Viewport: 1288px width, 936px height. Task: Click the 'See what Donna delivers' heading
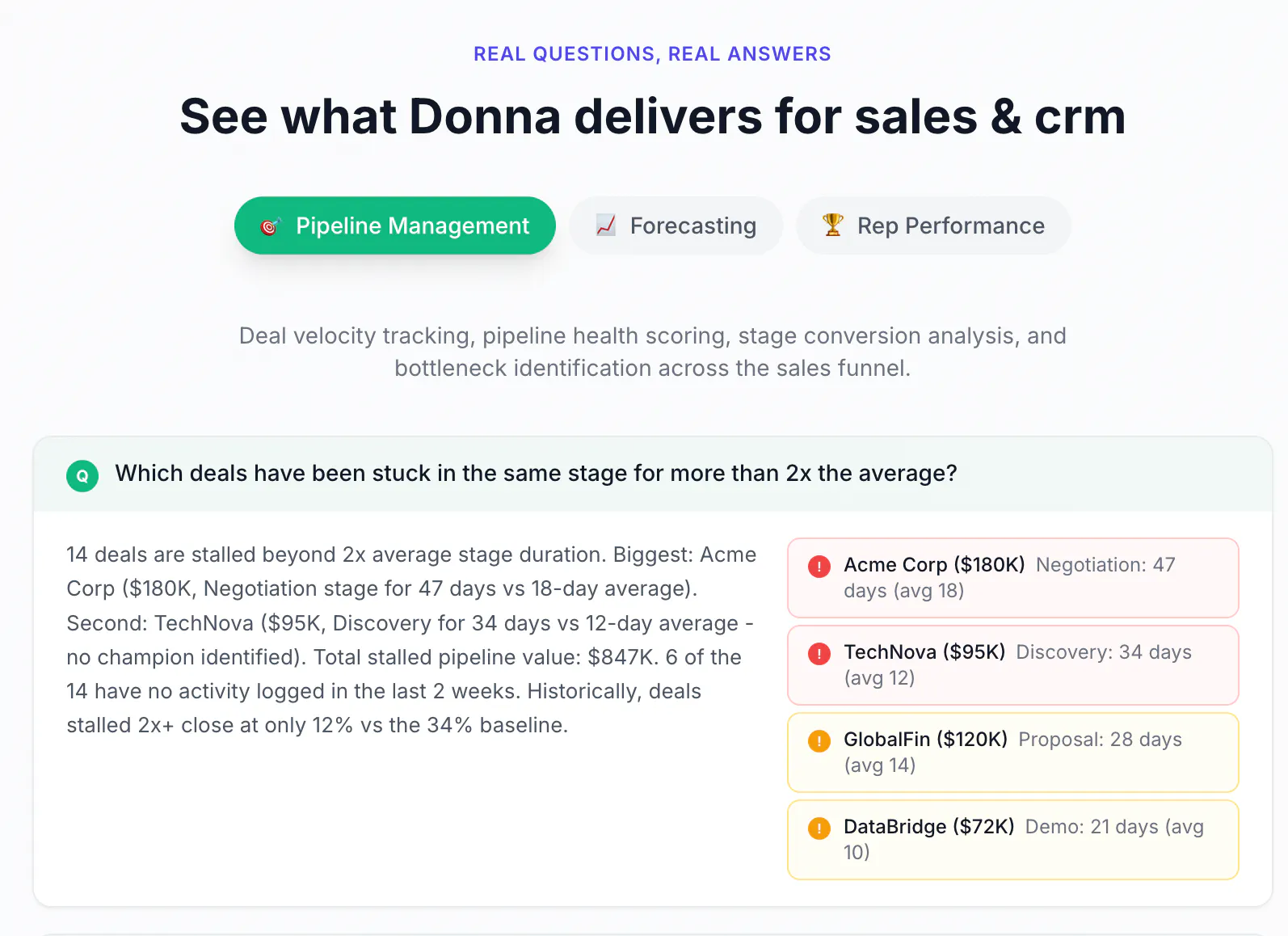652,116
